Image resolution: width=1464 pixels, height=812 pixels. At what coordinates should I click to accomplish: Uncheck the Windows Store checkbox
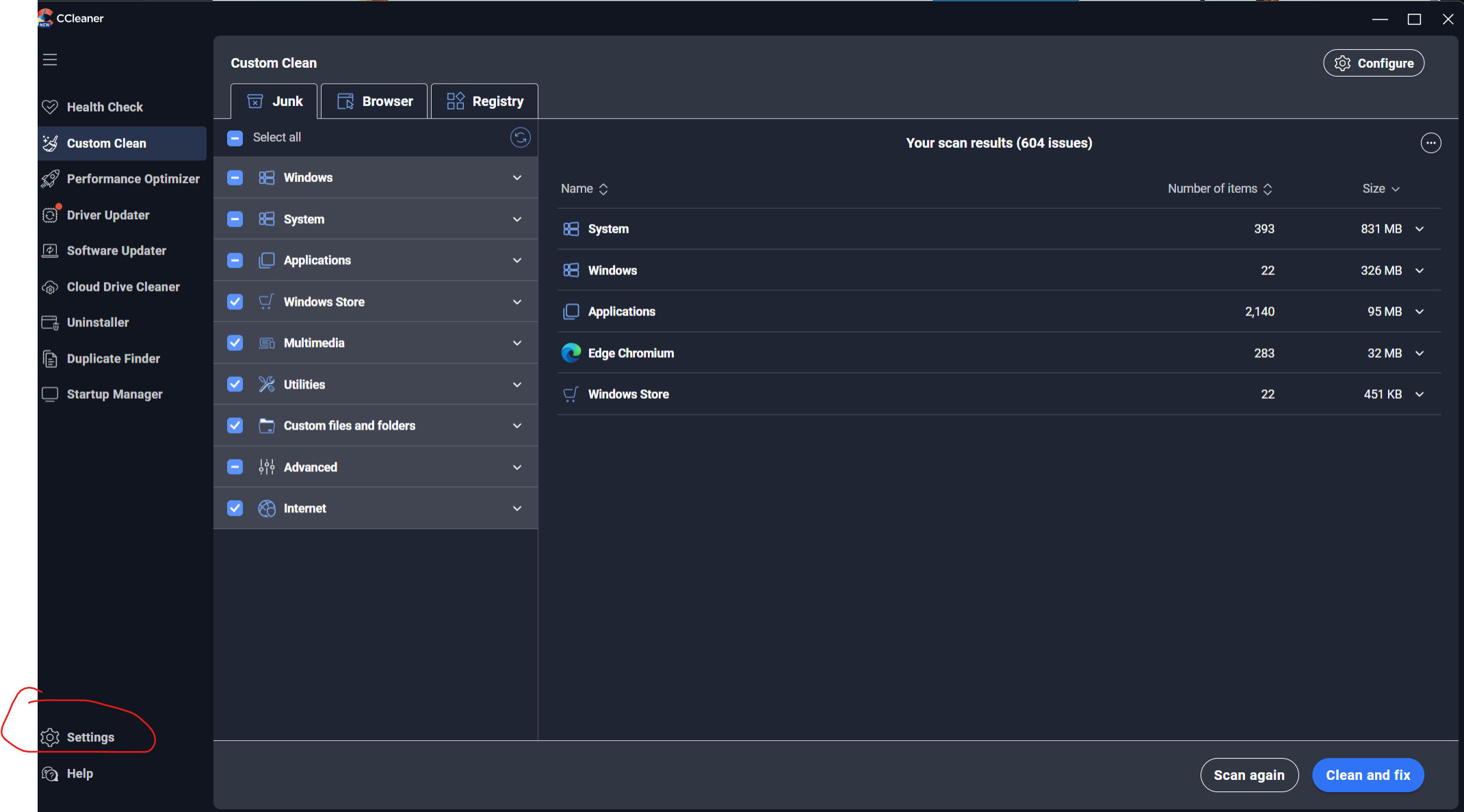(x=235, y=302)
